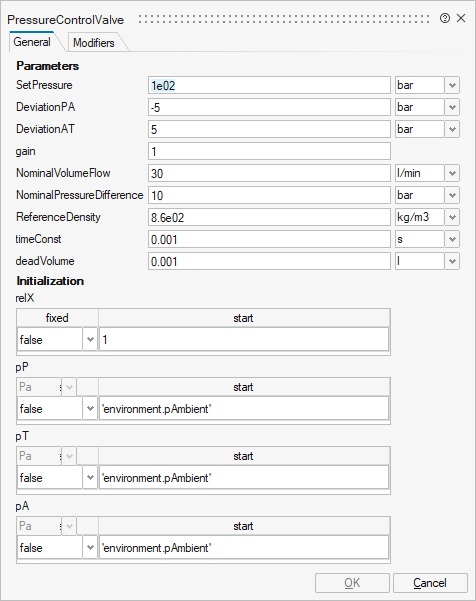Image resolution: width=476 pixels, height=601 pixels.
Task: Click the OK button
Action: point(352,583)
